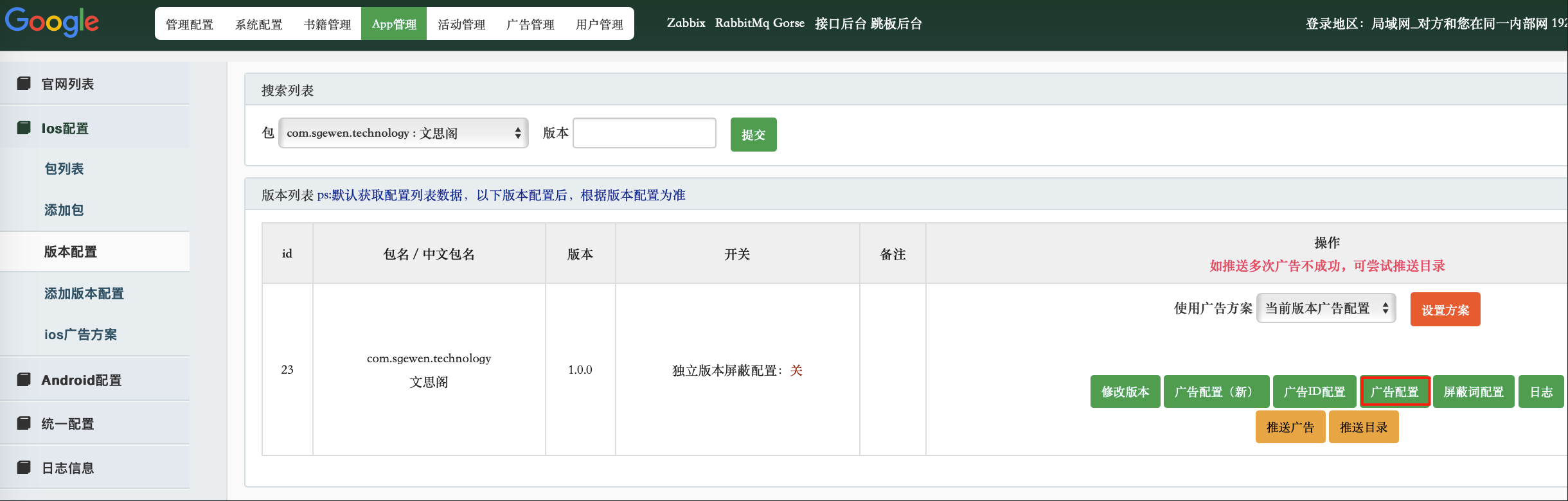
Task: Select 添加版本配置 in the sidebar
Action: (x=84, y=294)
